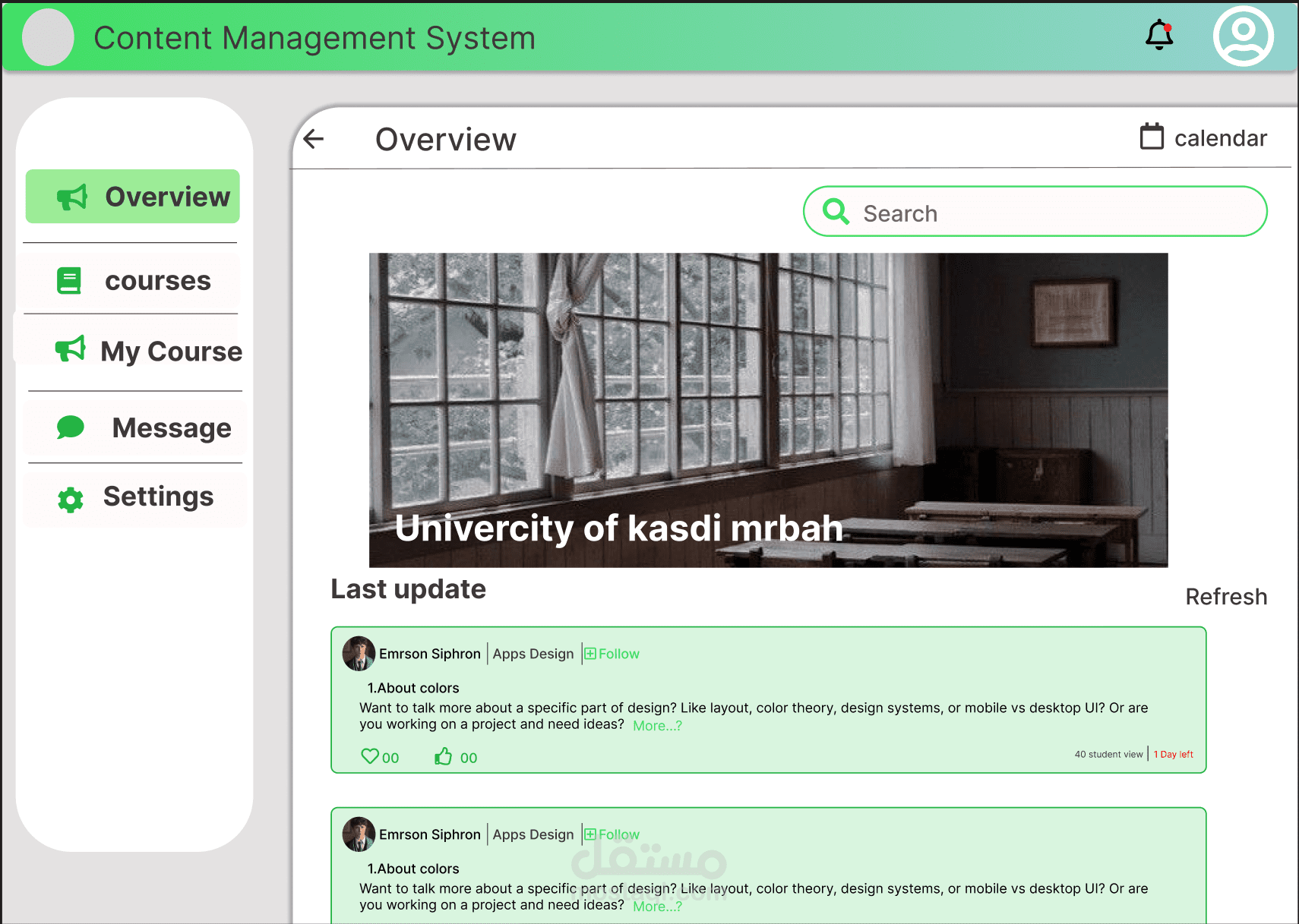Click the first post title 1.About colors

click(x=413, y=688)
